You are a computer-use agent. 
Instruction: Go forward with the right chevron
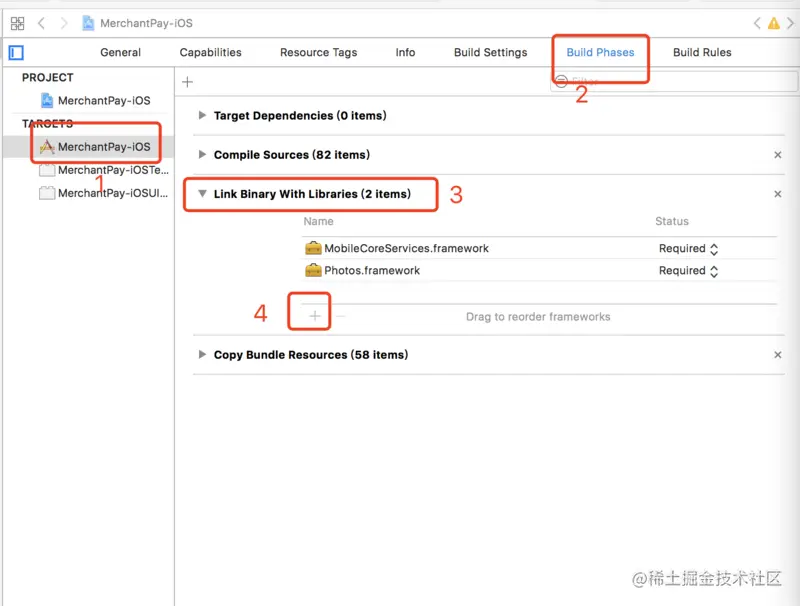[63, 23]
